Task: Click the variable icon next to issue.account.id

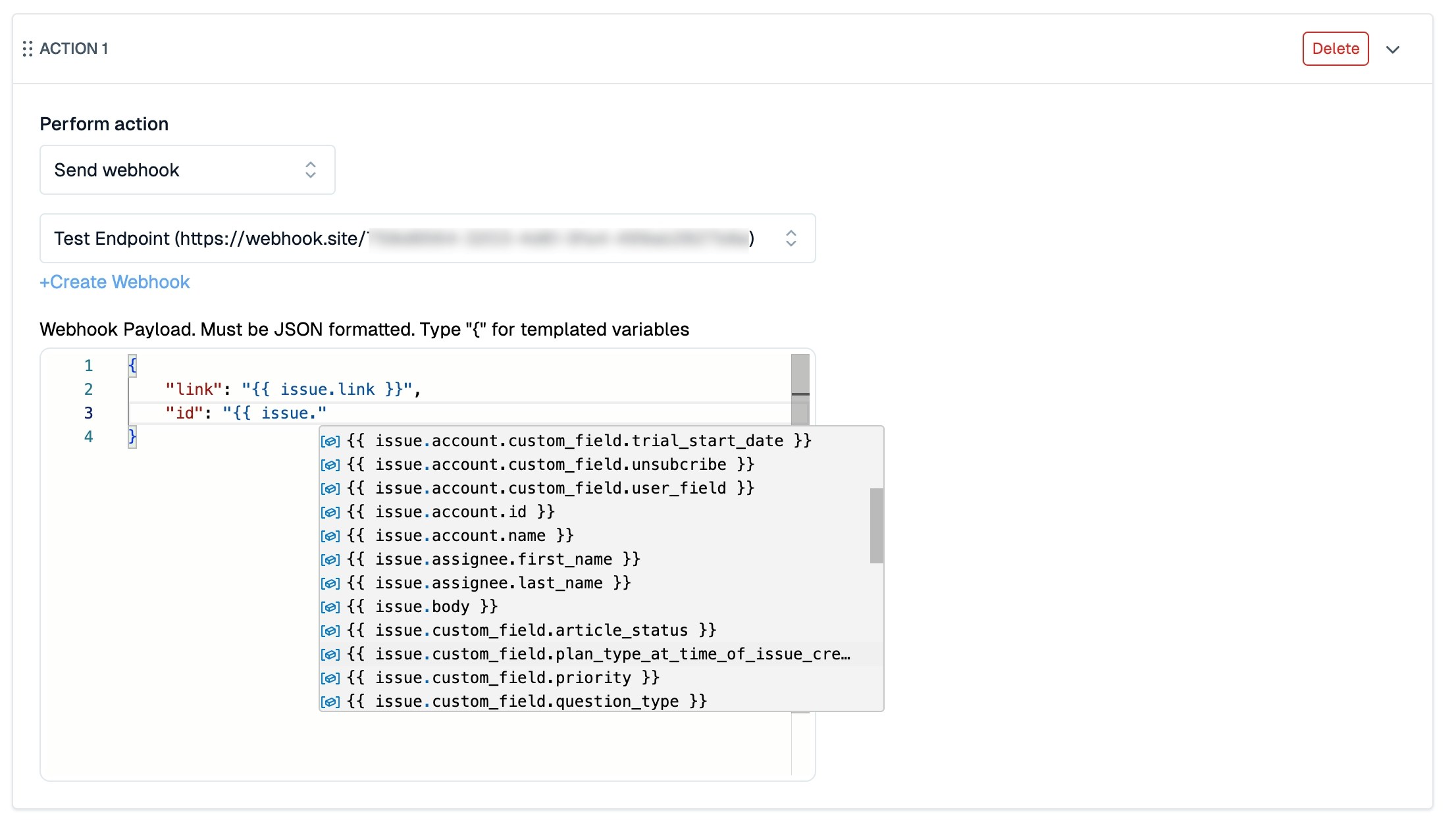Action: (x=330, y=512)
